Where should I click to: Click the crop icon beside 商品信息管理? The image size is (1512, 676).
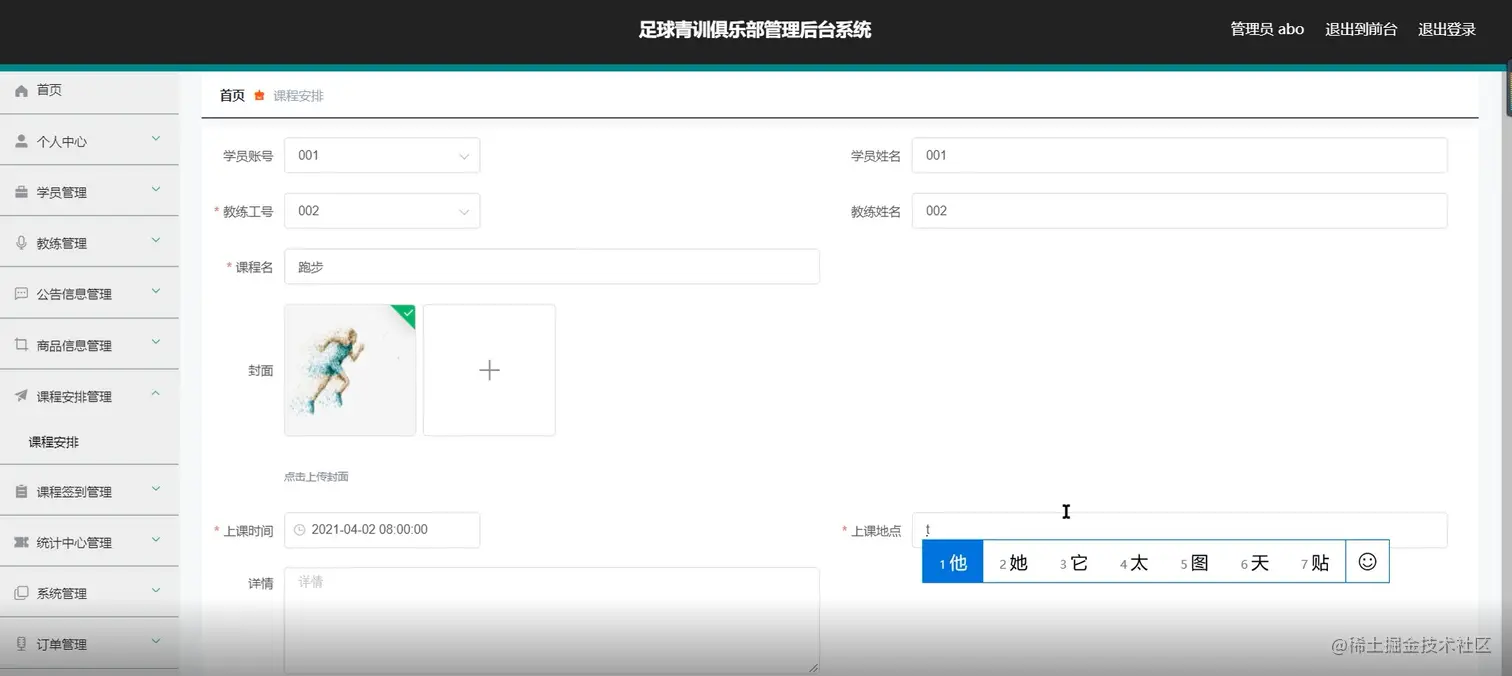pos(21,345)
